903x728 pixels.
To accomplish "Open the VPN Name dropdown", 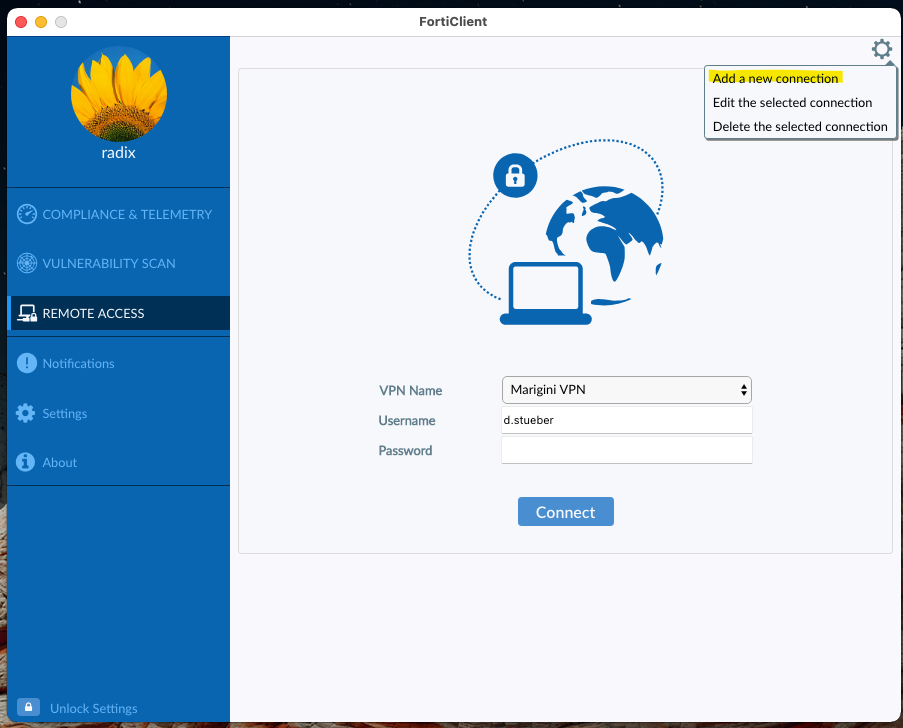I will coord(626,390).
